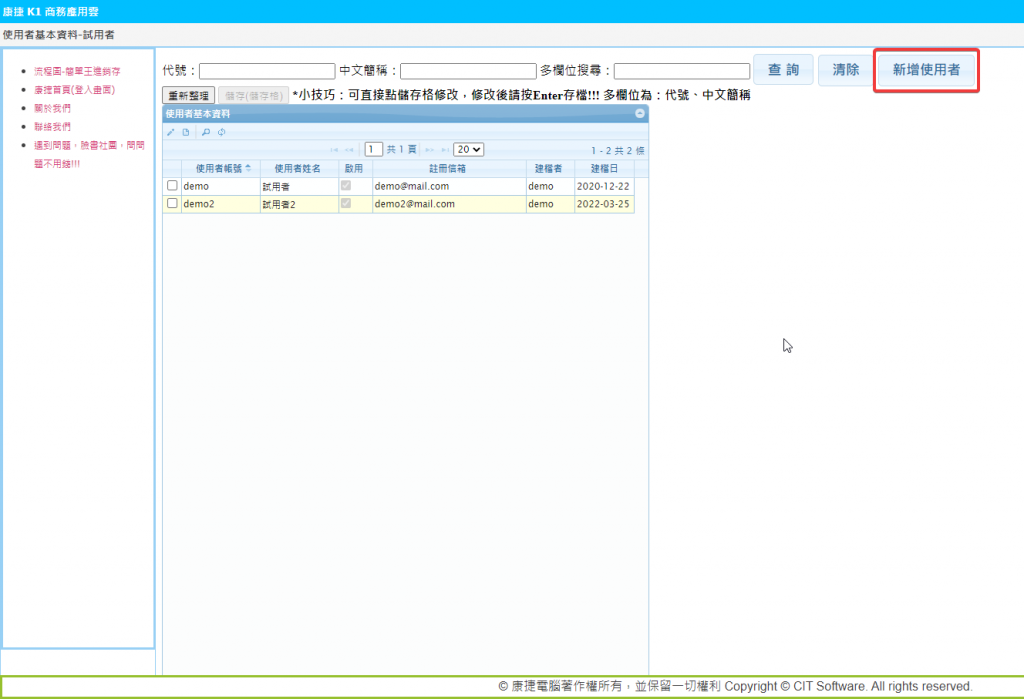Click the grid reload refresh icon
This screenshot has width=1024, height=699.
click(221, 132)
